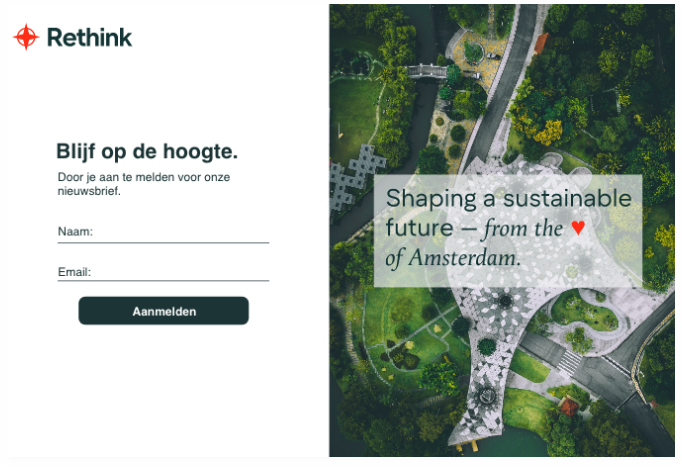Image resolution: width=682 pixels, height=467 pixels.
Task: Select the 'Blijf op de hoogte.' heading
Action: (x=147, y=152)
